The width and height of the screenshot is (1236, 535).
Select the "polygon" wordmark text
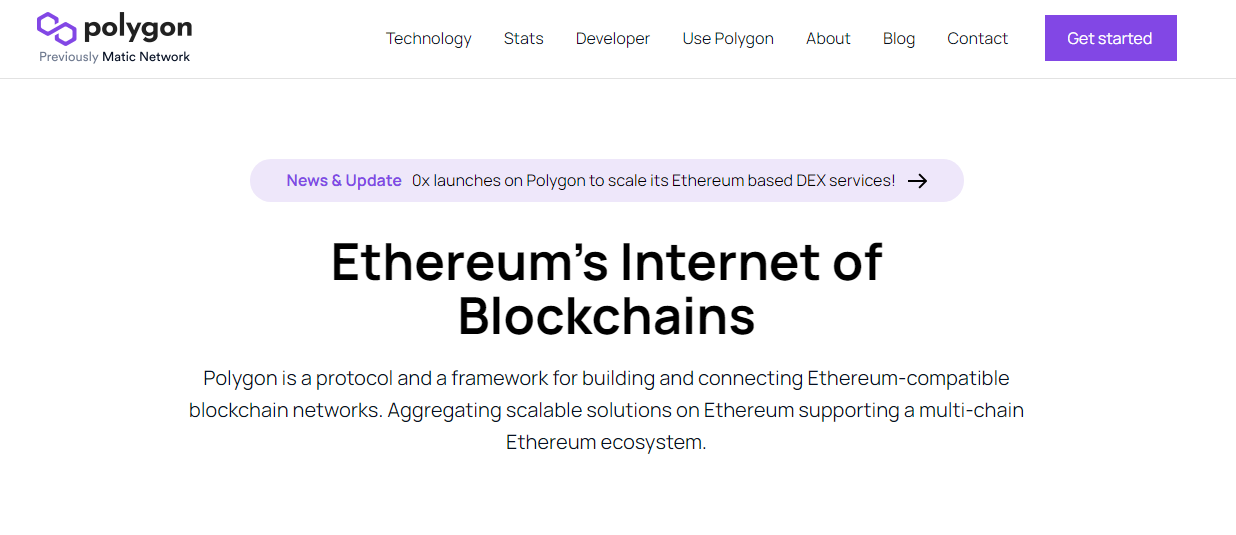point(137,27)
